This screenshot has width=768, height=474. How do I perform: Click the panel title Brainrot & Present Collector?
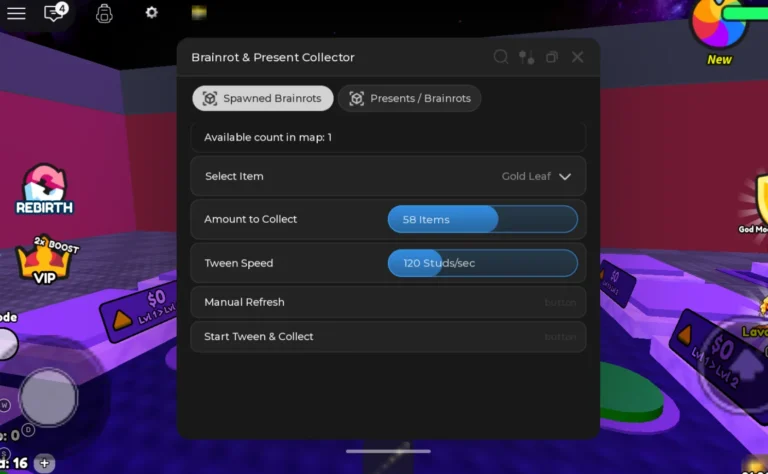[x=273, y=57]
